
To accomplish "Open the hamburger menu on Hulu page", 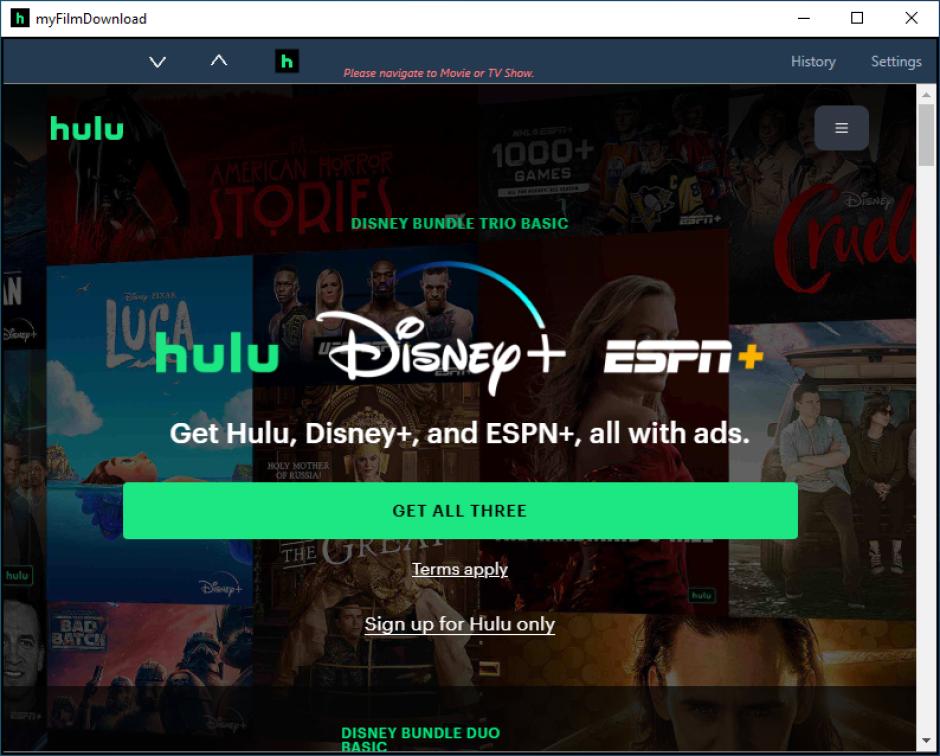I will tap(841, 128).
